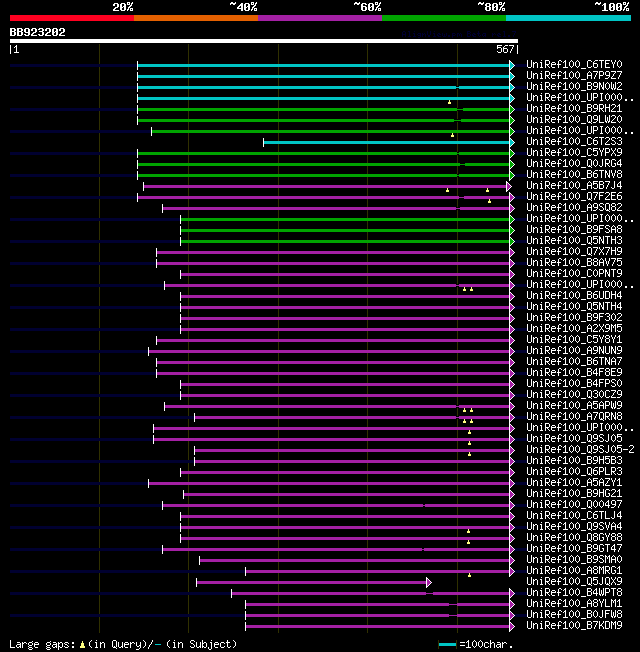Select the UniRef100_Q00497 label

point(574,505)
